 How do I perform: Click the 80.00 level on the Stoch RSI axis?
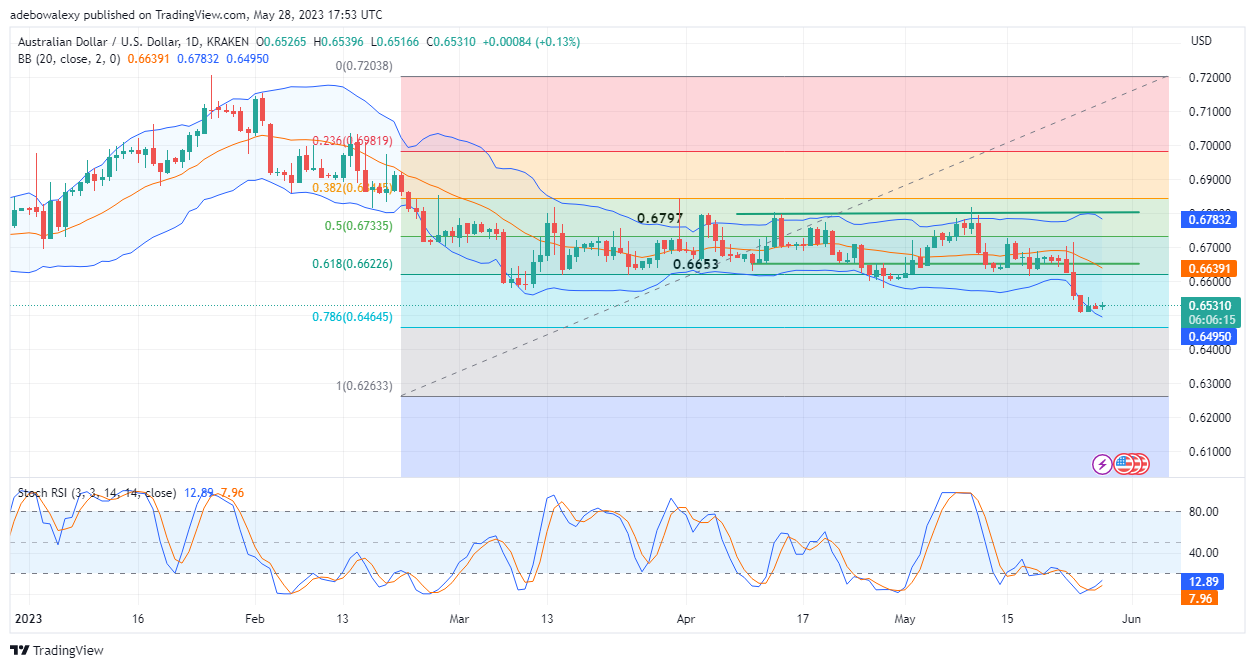[1205, 511]
